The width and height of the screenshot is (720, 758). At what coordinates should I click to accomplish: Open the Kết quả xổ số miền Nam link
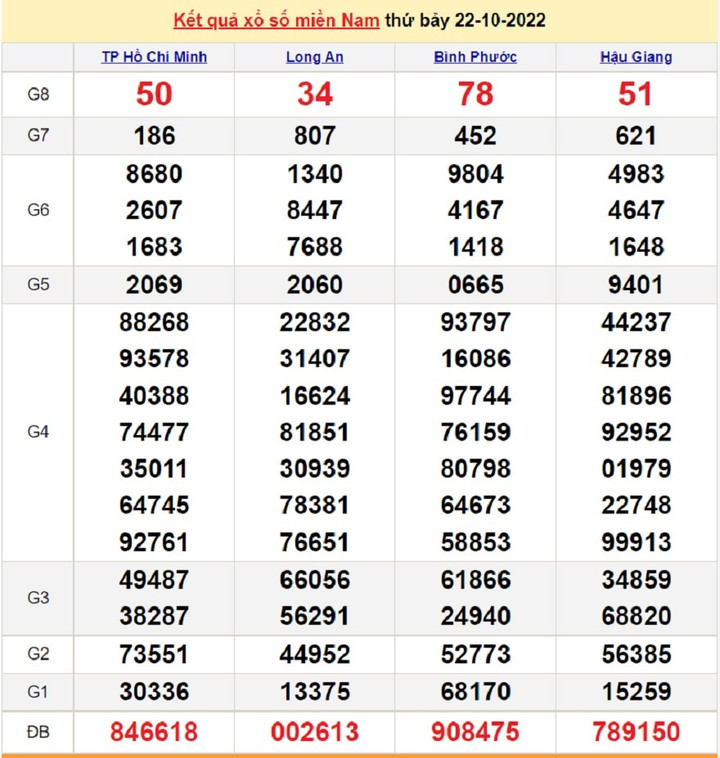(x=277, y=20)
